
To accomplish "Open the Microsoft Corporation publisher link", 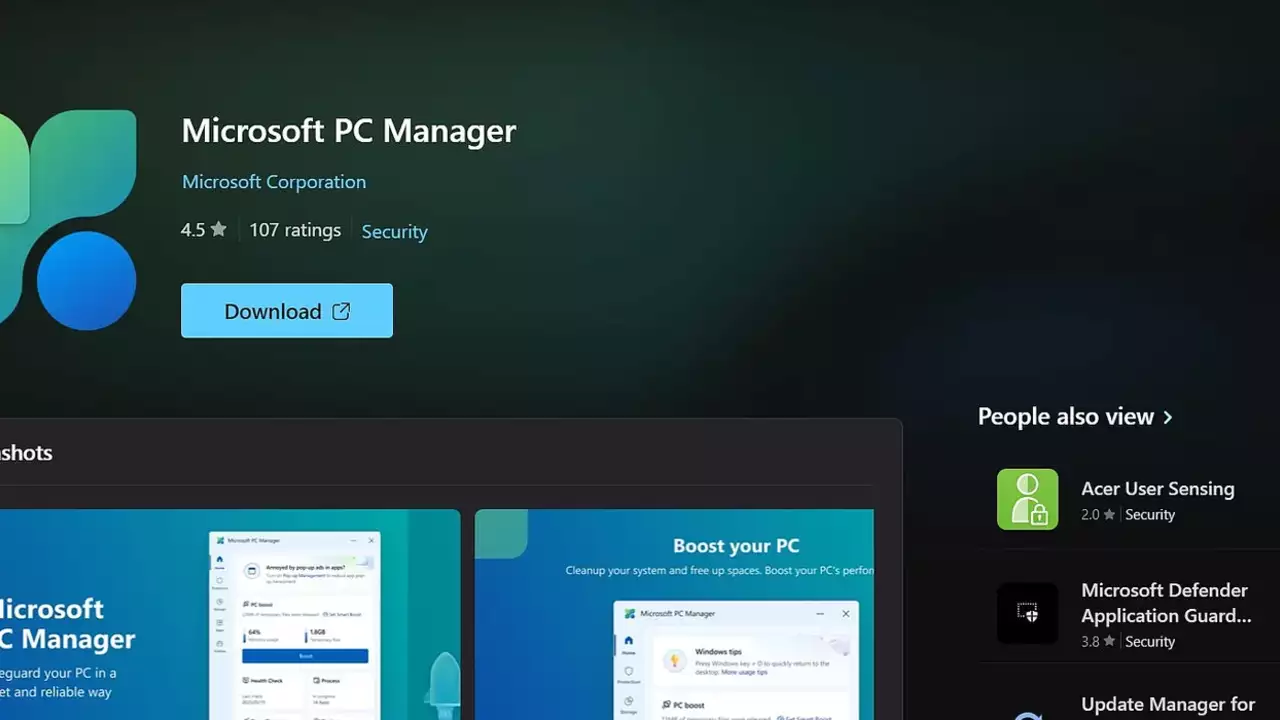I will (274, 182).
